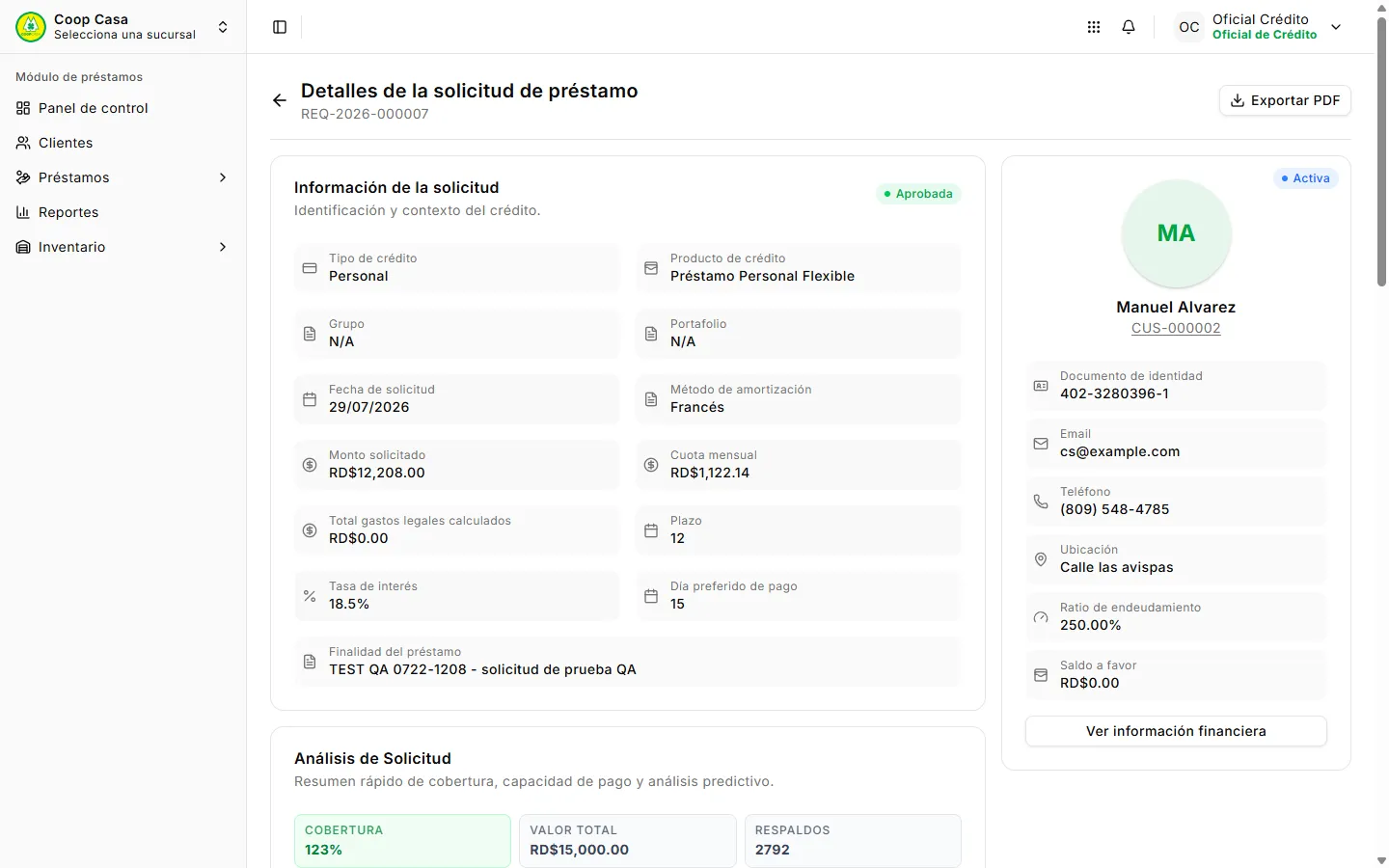Click the Préstamos hand-coins icon
Screen dimensions: 1389x868
tap(23, 177)
